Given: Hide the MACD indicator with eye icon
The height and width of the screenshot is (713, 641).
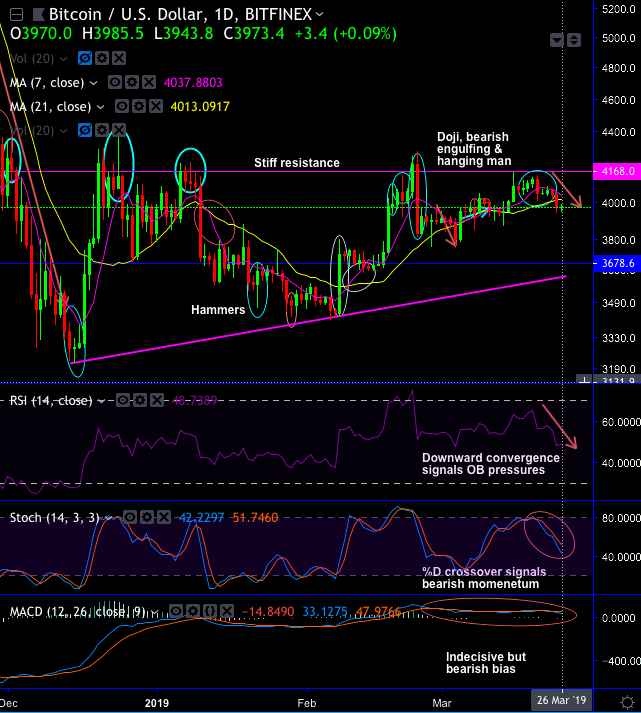Looking at the screenshot, I should coord(176,611).
